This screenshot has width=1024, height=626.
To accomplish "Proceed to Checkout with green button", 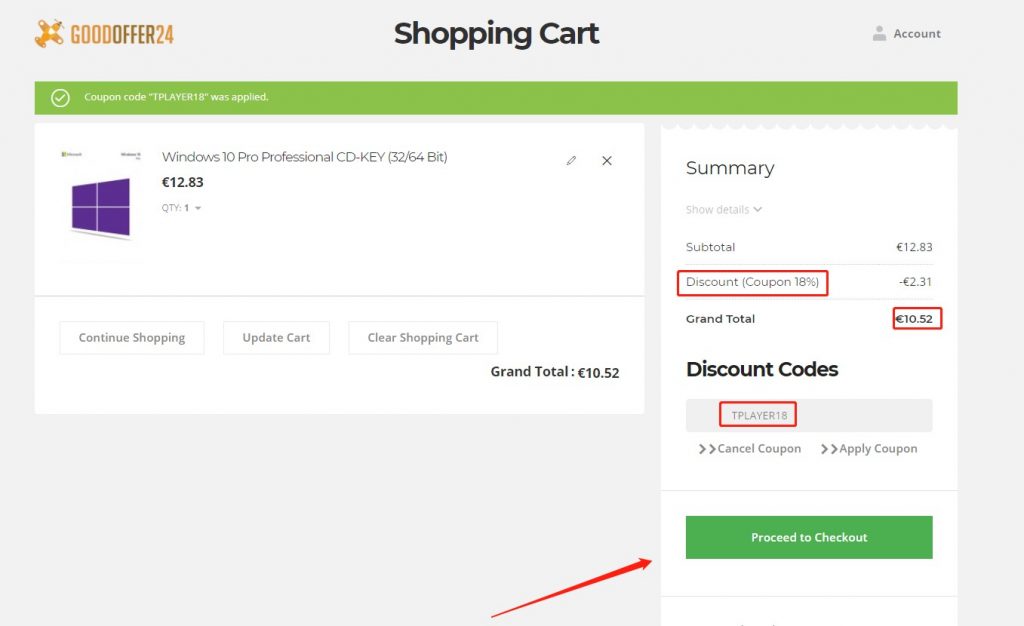I will [808, 537].
